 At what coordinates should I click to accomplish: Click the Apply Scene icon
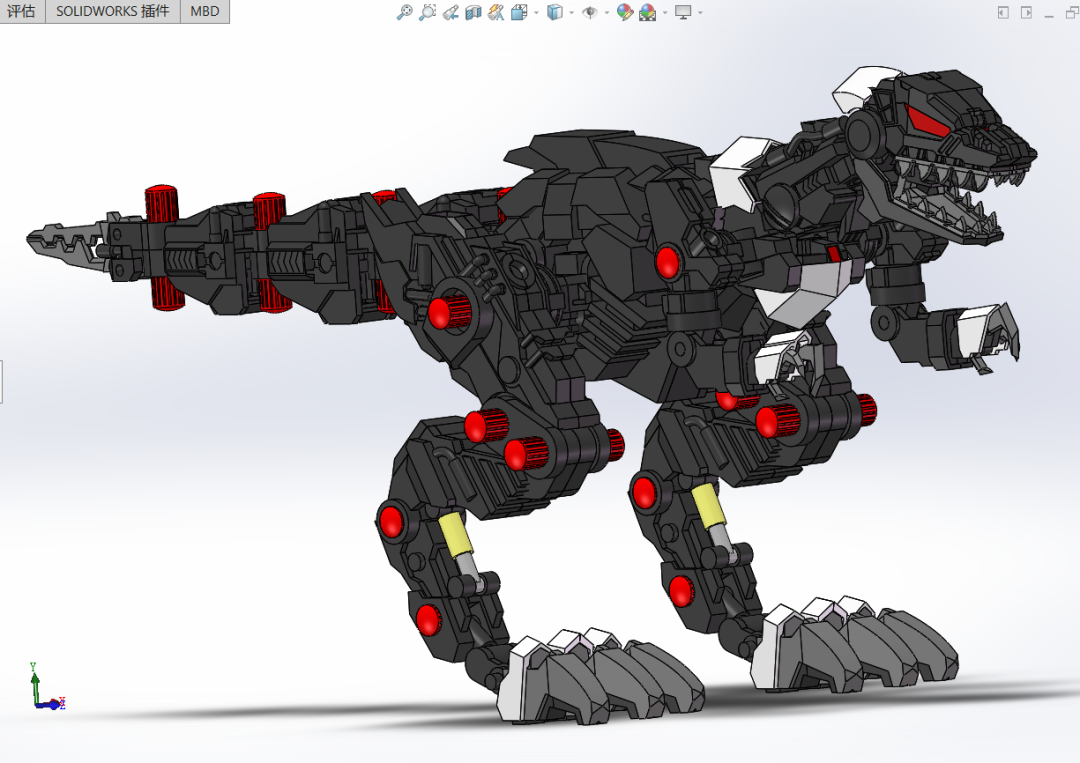pos(647,12)
